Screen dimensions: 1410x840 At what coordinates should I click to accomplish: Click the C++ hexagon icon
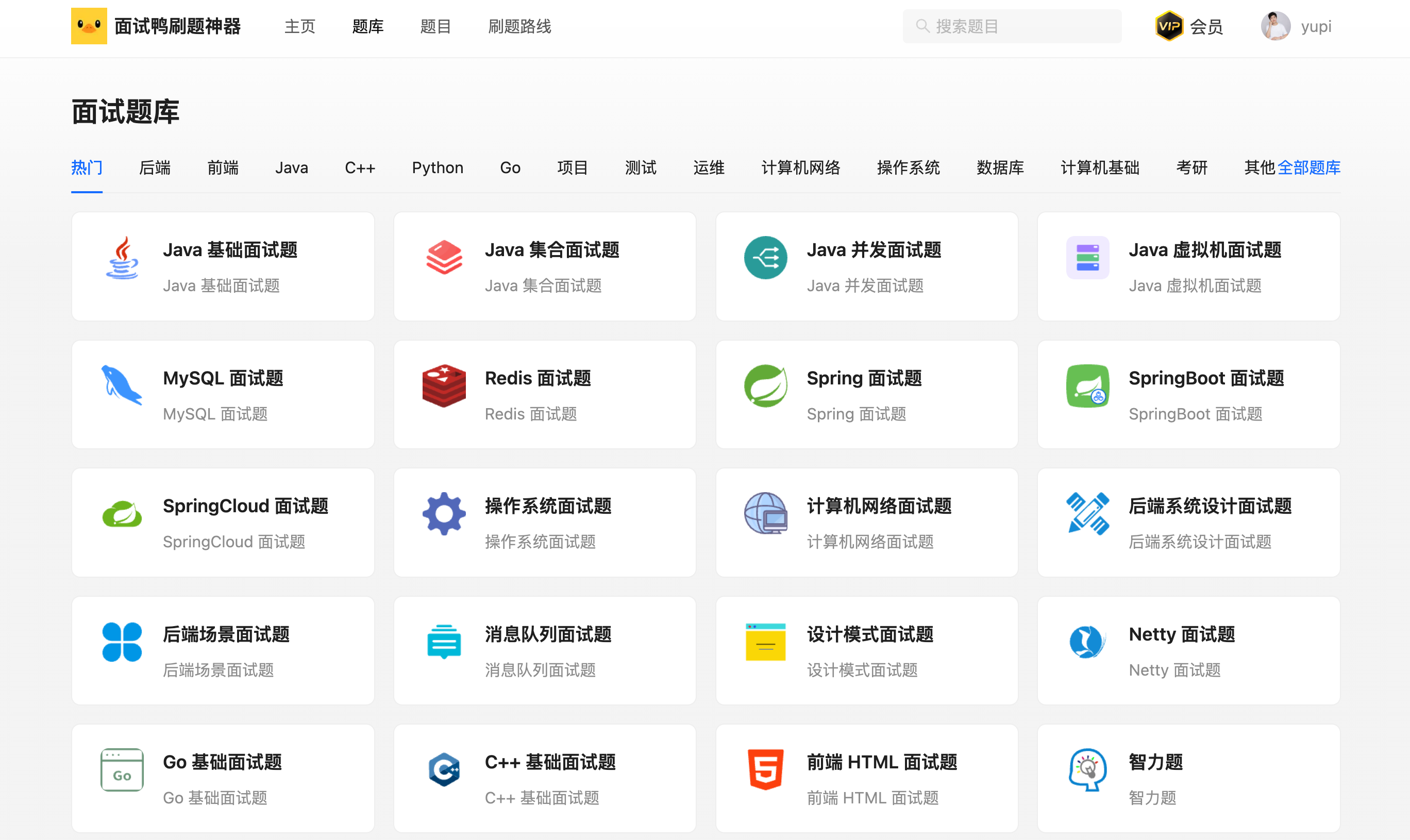tap(444, 770)
